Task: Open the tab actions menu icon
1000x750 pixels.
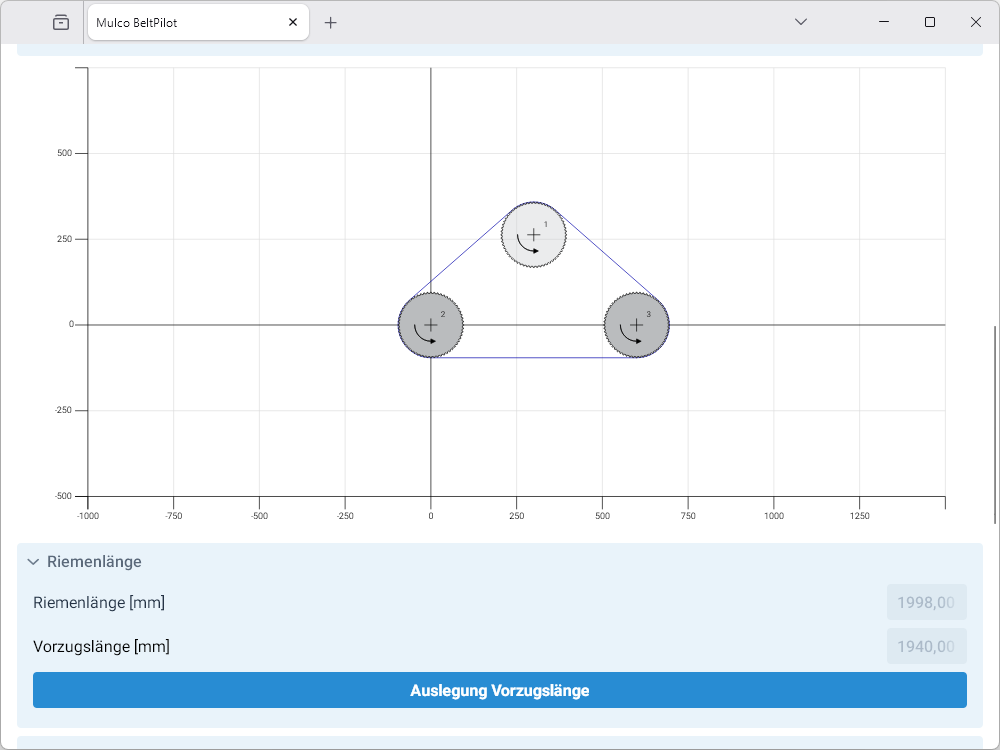Action: pyautogui.click(x=61, y=22)
